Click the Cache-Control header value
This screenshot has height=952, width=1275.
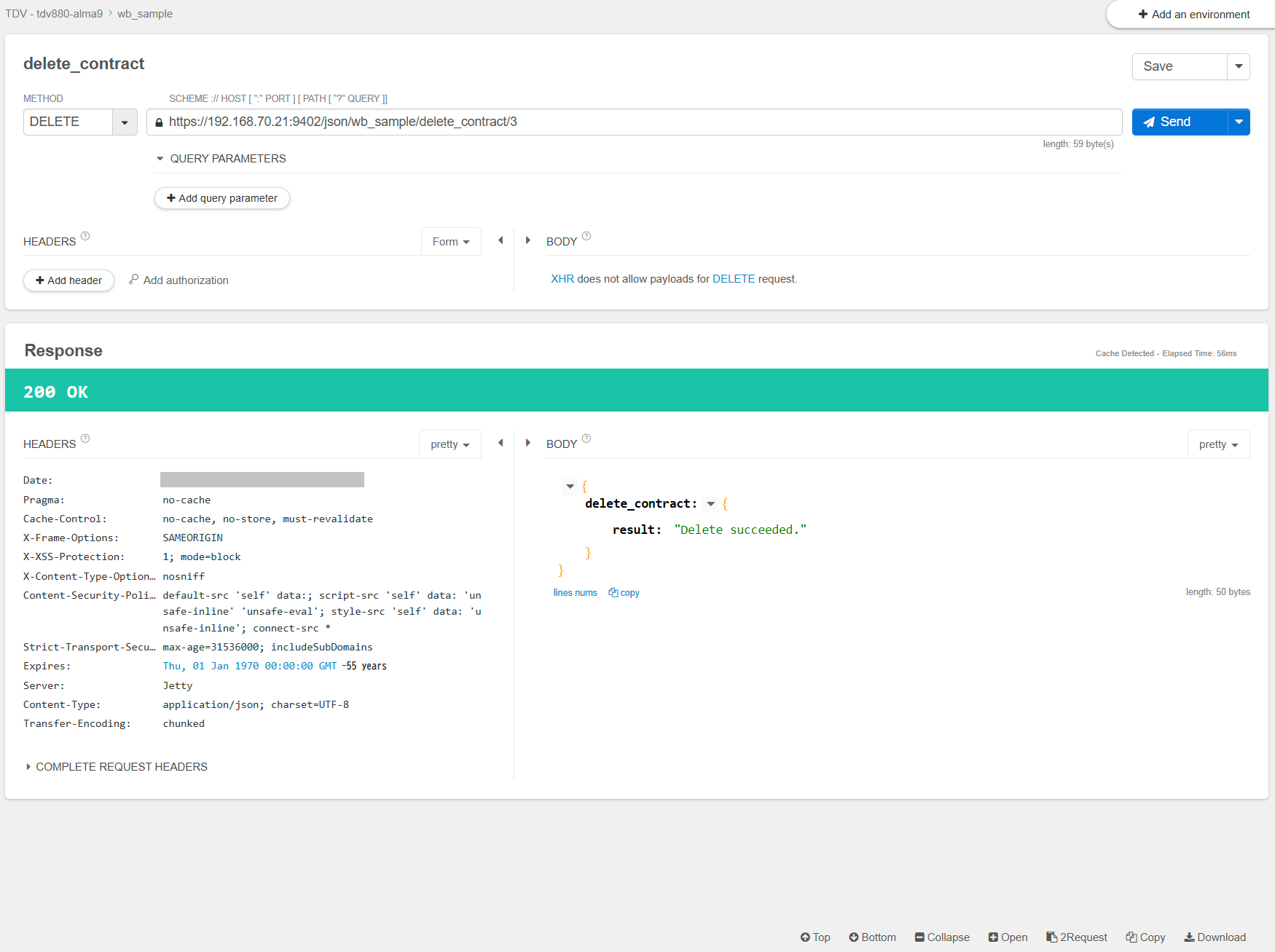coord(267,519)
